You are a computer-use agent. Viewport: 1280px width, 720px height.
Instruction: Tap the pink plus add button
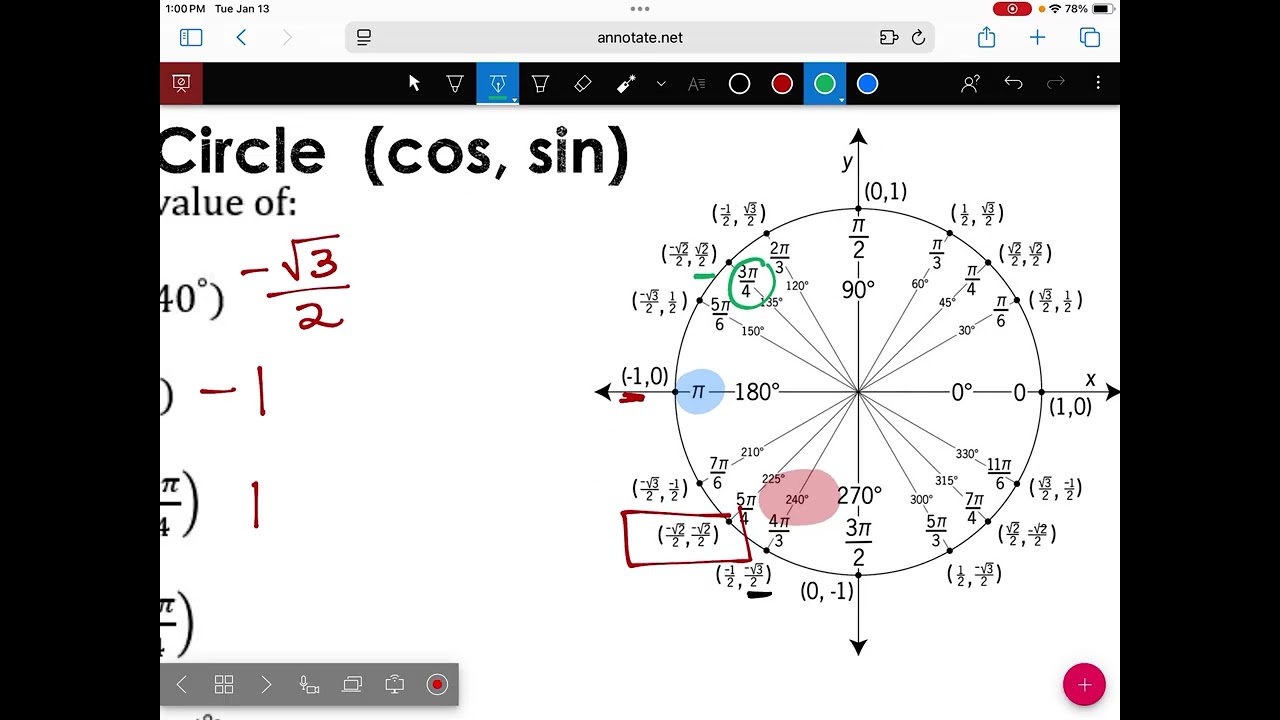coord(1084,685)
